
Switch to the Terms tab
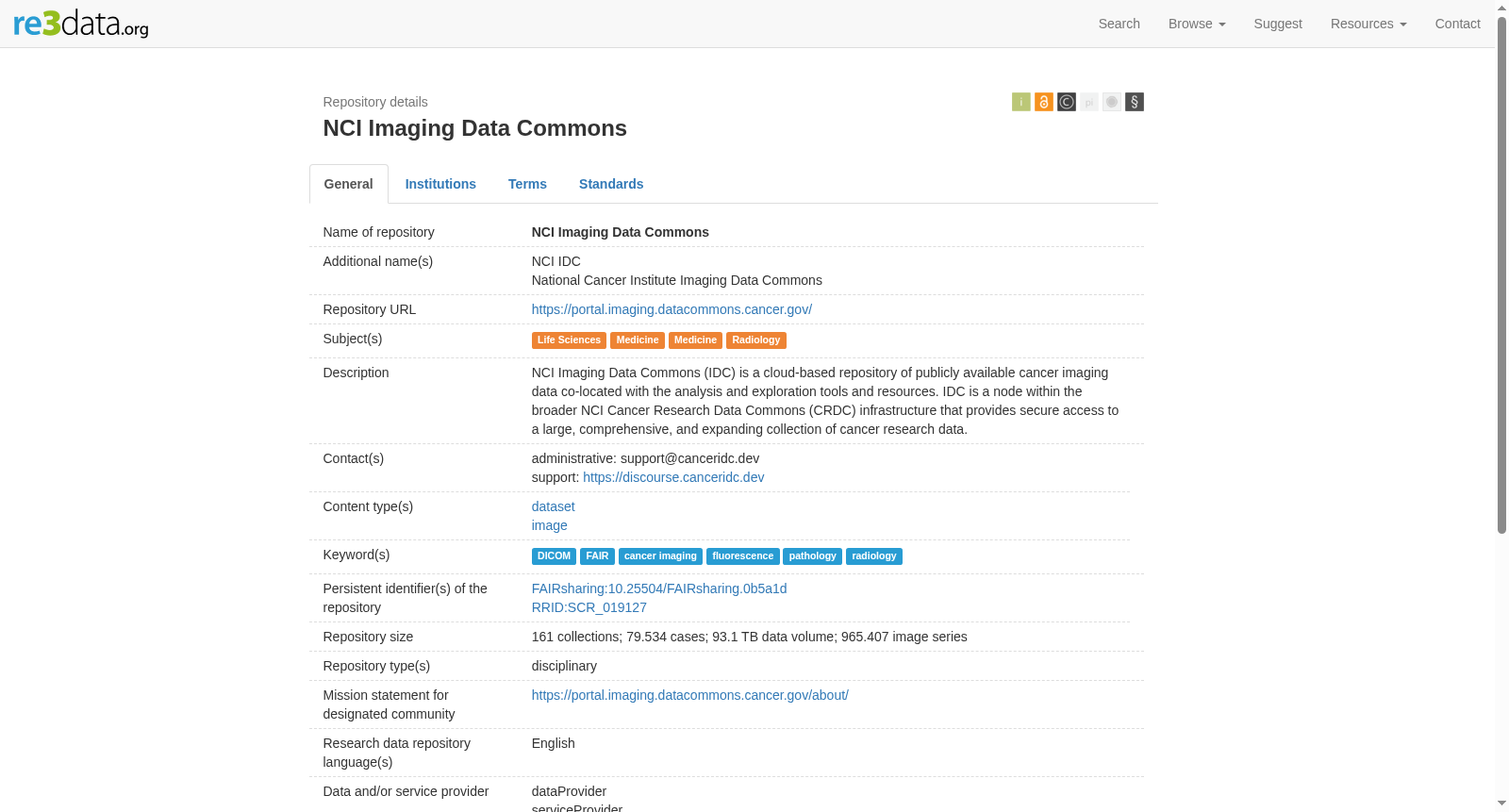527,184
